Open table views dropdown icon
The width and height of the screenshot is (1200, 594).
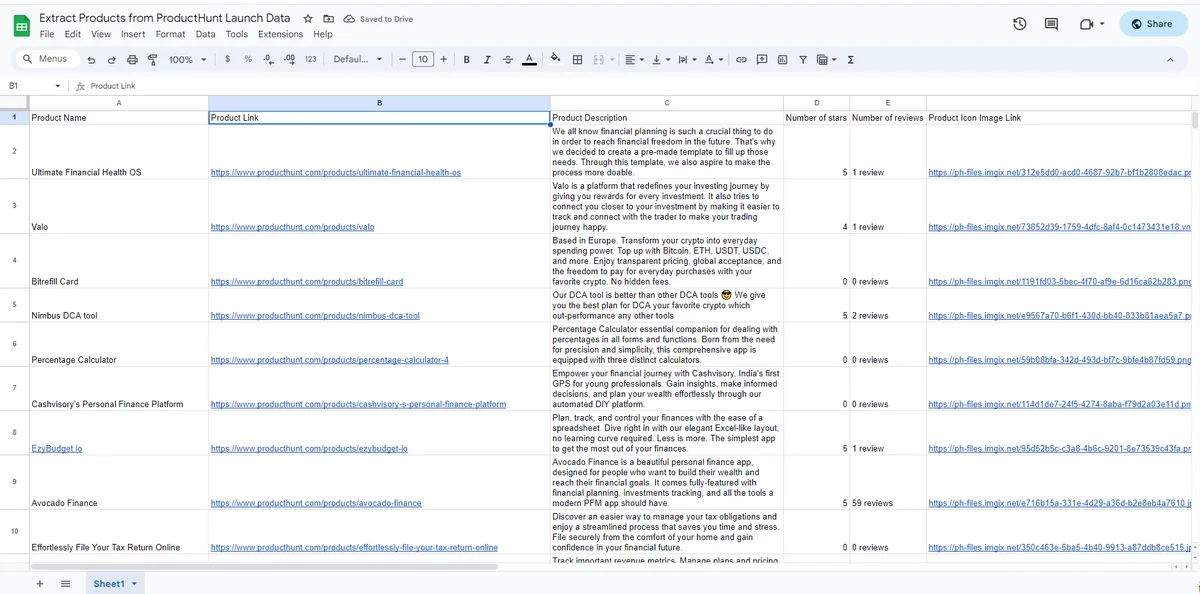coord(826,60)
